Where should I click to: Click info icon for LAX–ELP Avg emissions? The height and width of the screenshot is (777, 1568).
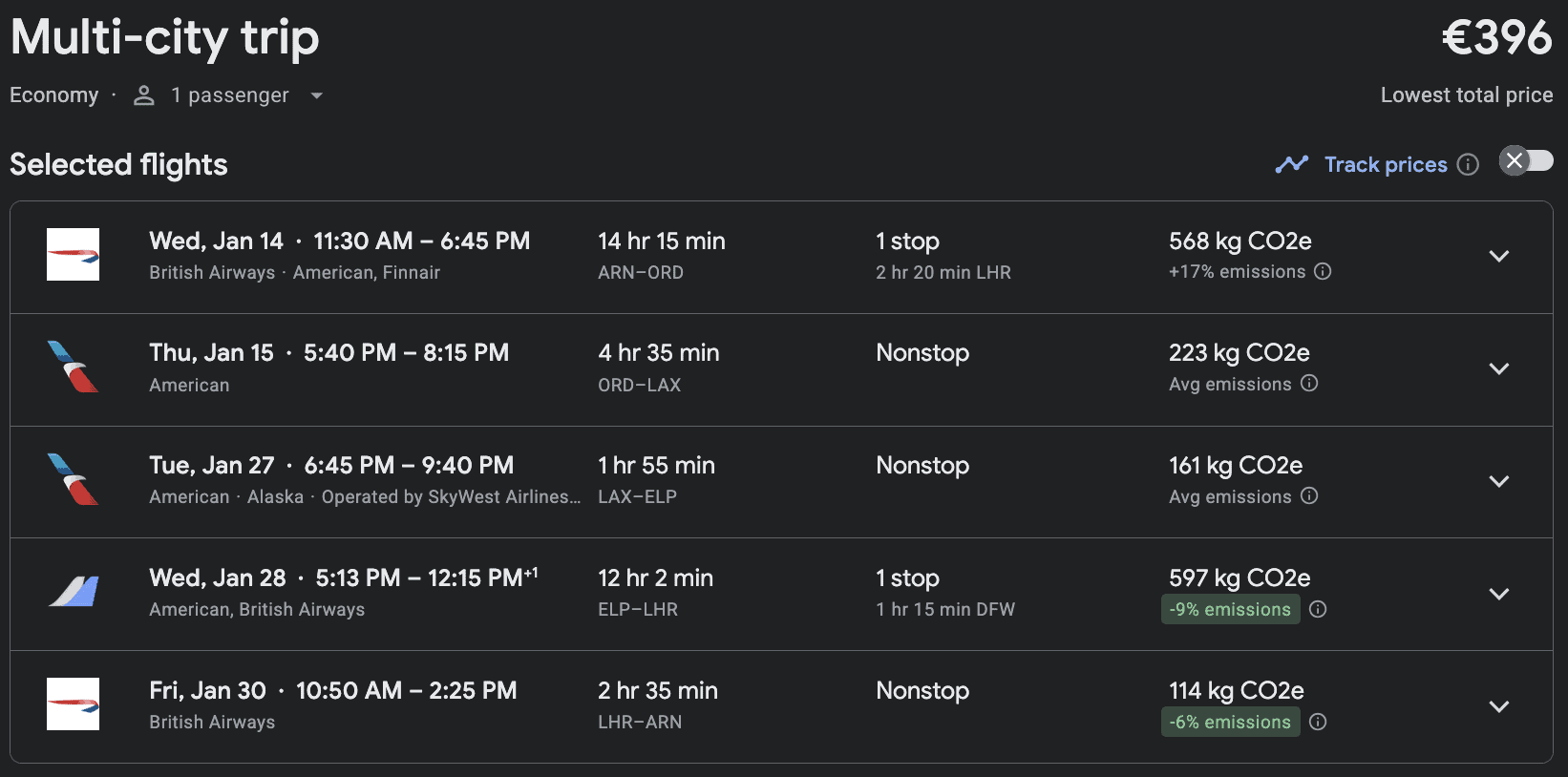tap(1309, 496)
